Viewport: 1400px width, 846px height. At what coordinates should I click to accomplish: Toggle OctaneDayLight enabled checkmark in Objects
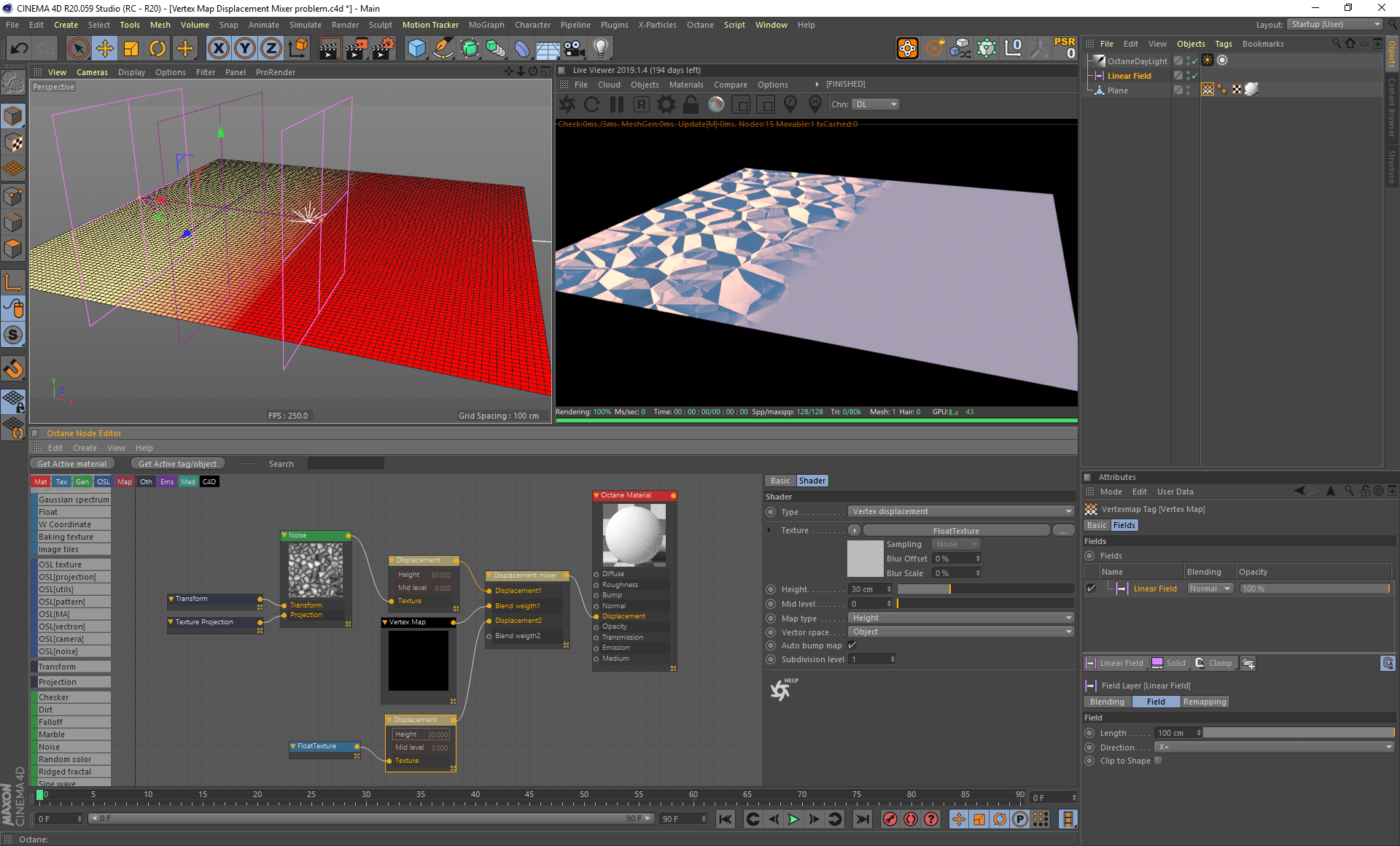1194,61
